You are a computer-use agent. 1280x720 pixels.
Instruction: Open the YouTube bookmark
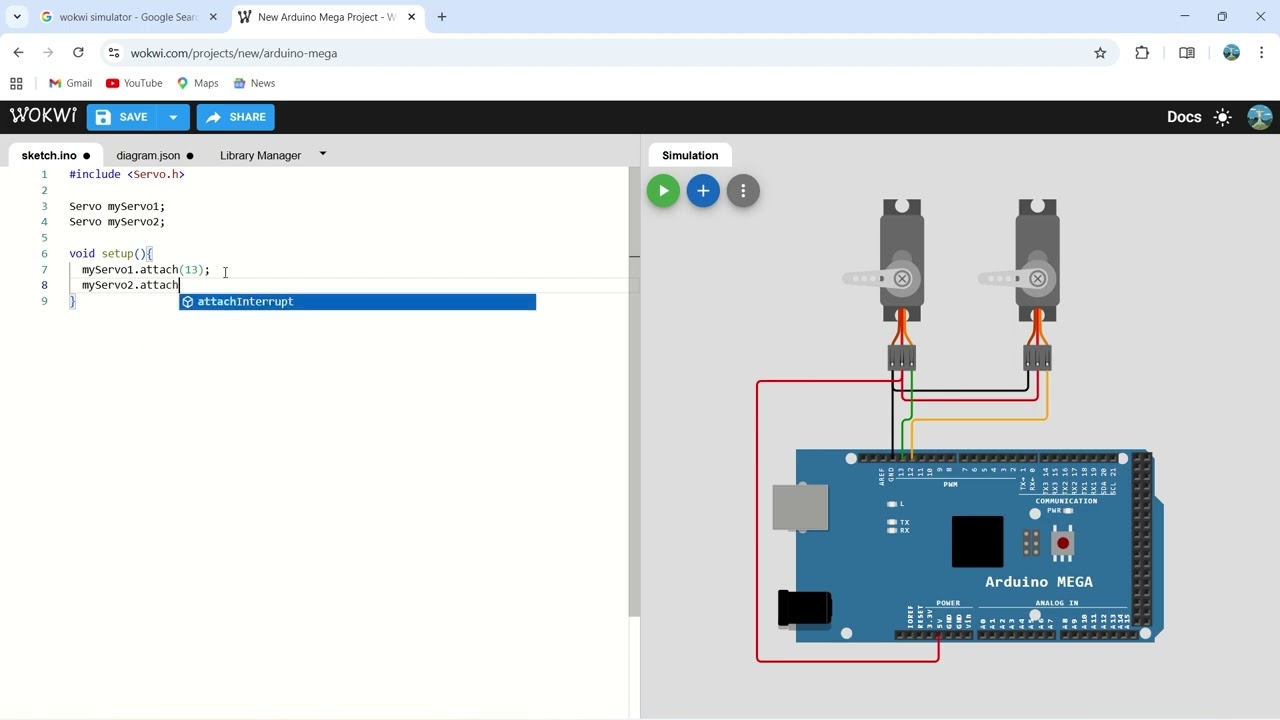(134, 83)
